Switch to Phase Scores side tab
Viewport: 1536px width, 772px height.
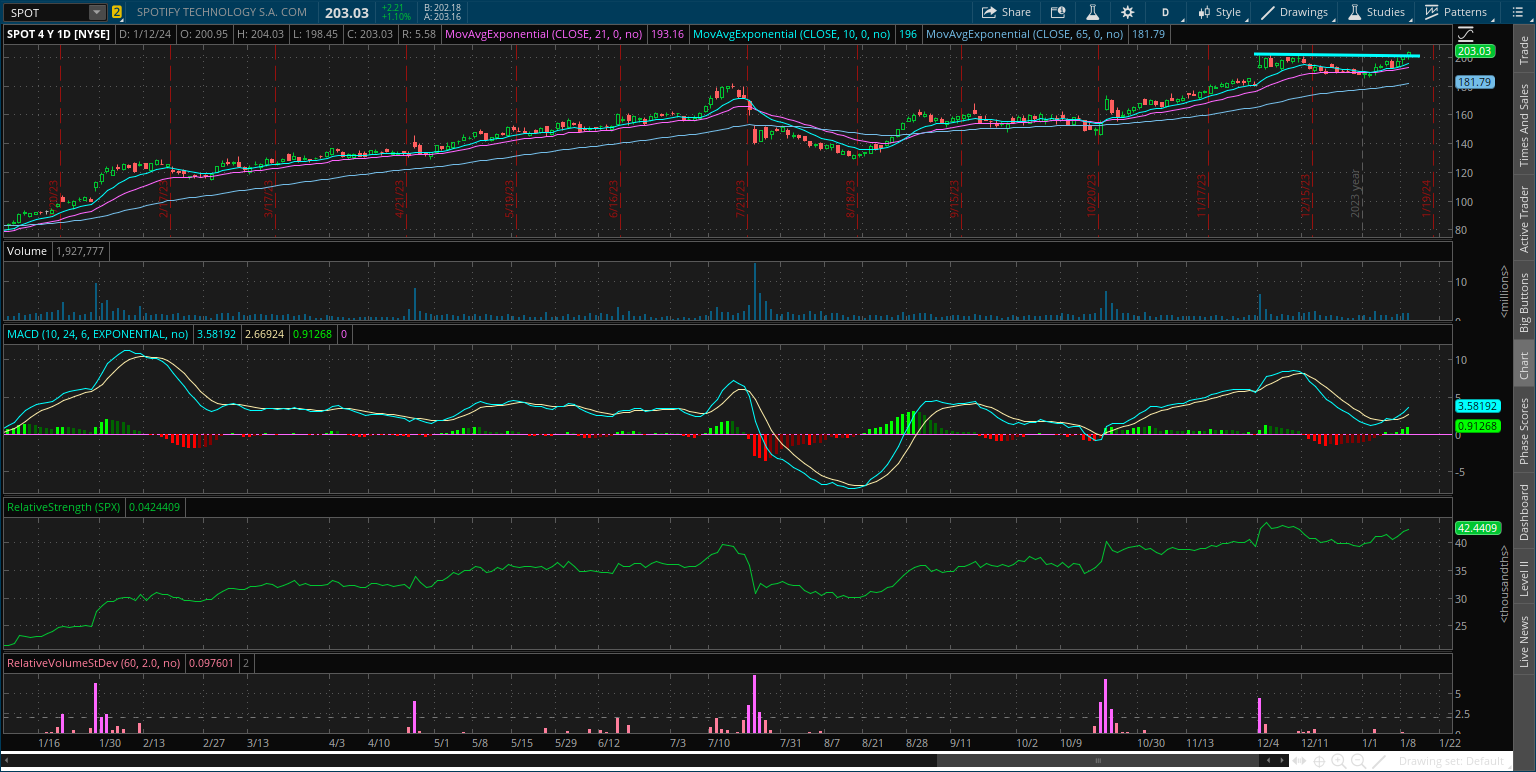click(x=1523, y=431)
